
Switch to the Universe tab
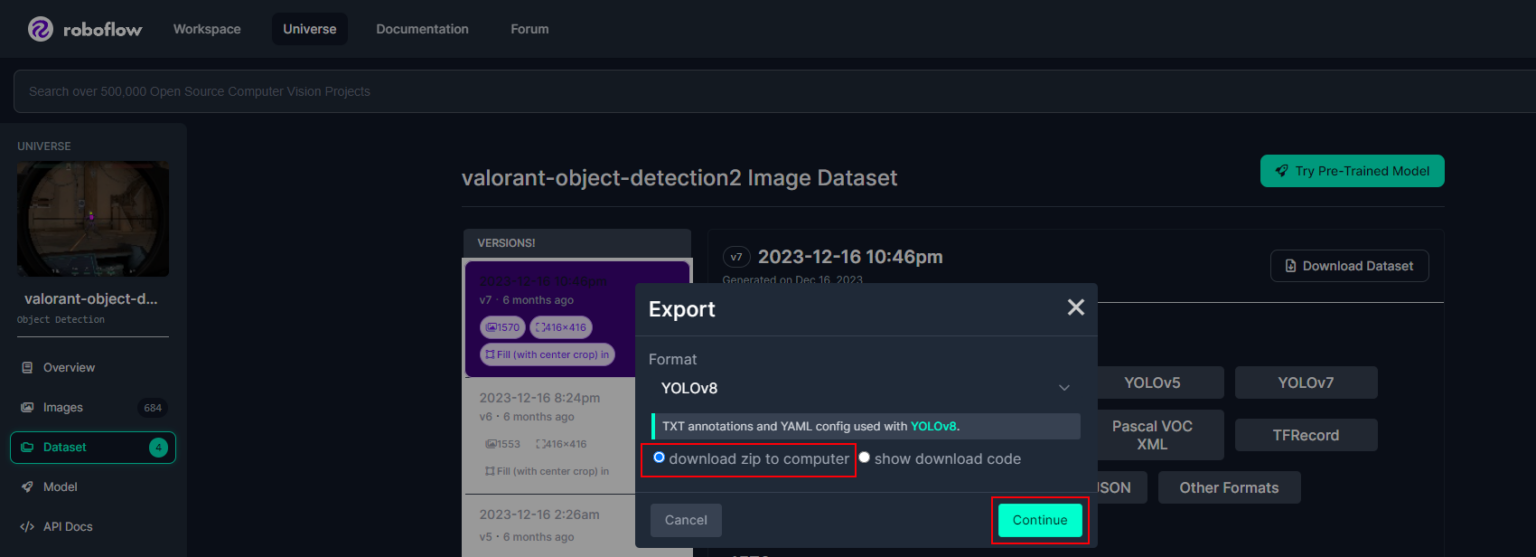pyautogui.click(x=309, y=29)
